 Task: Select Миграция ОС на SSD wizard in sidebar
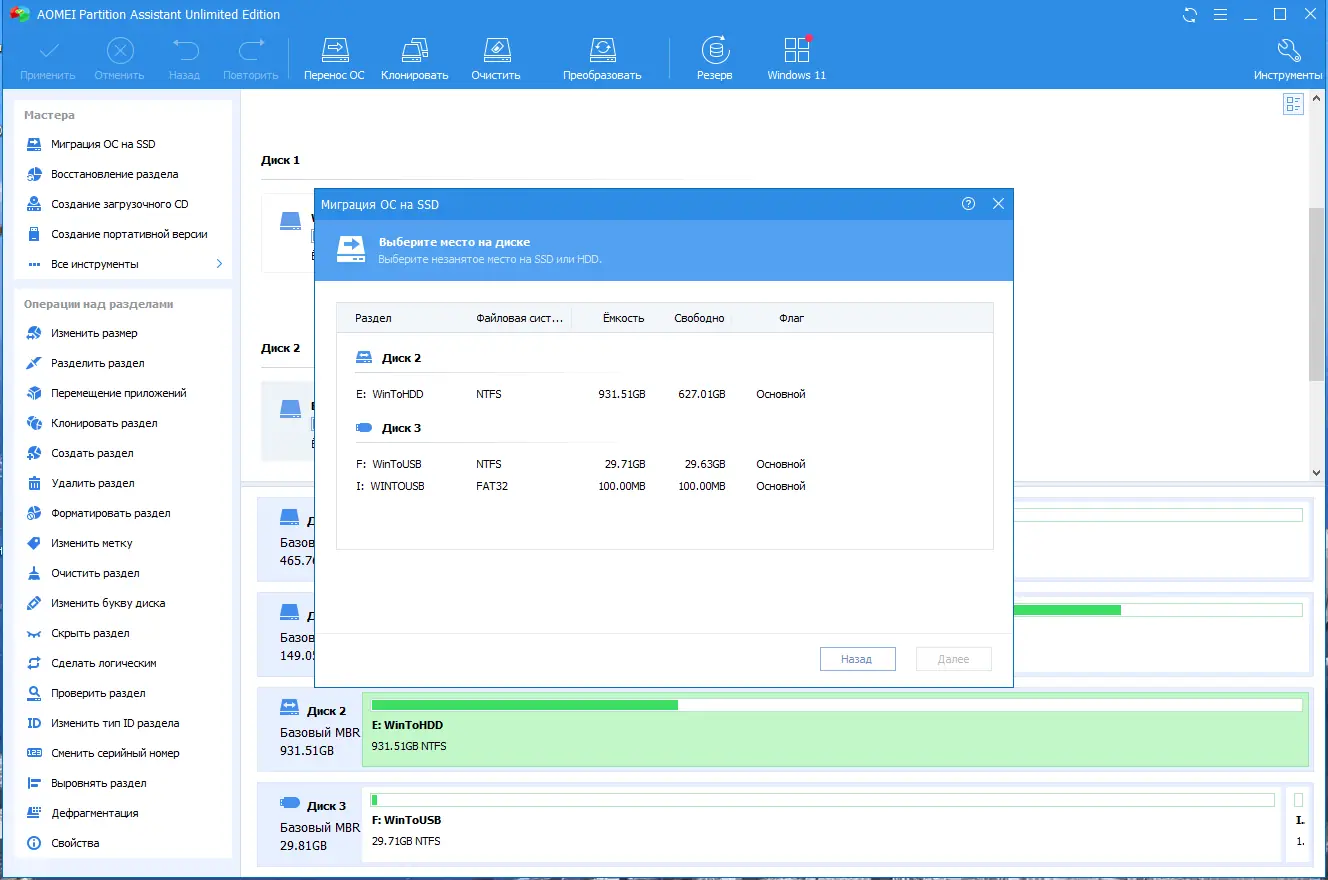click(x=104, y=144)
